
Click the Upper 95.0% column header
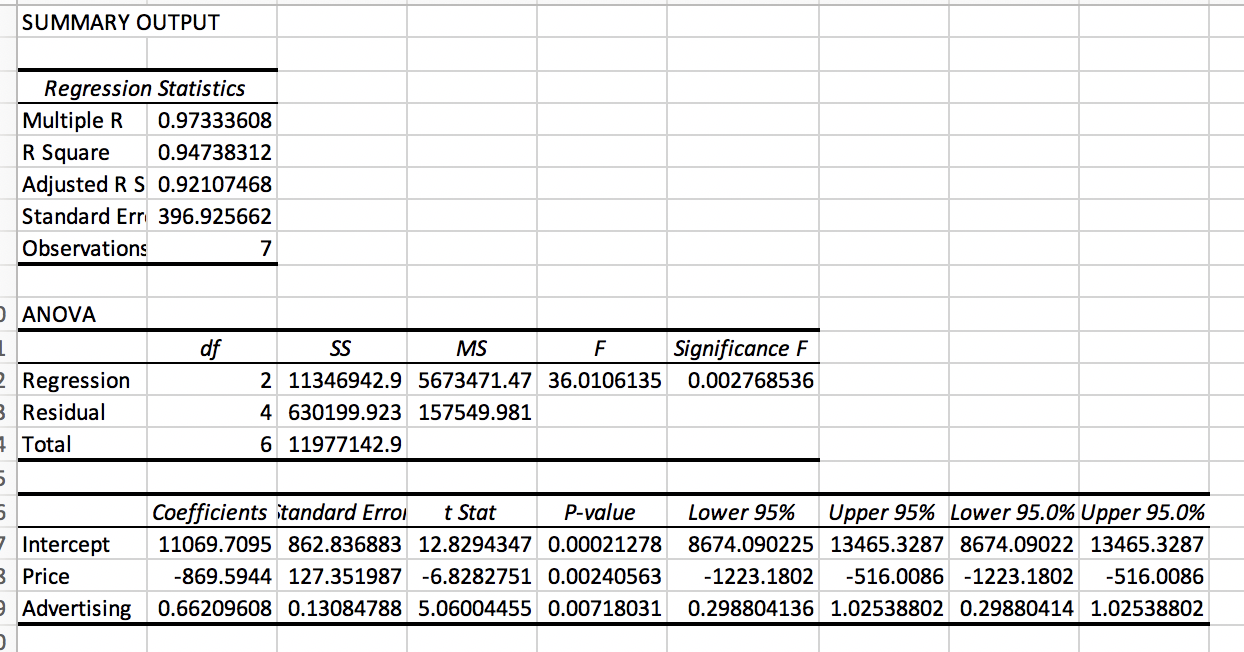[1144, 513]
